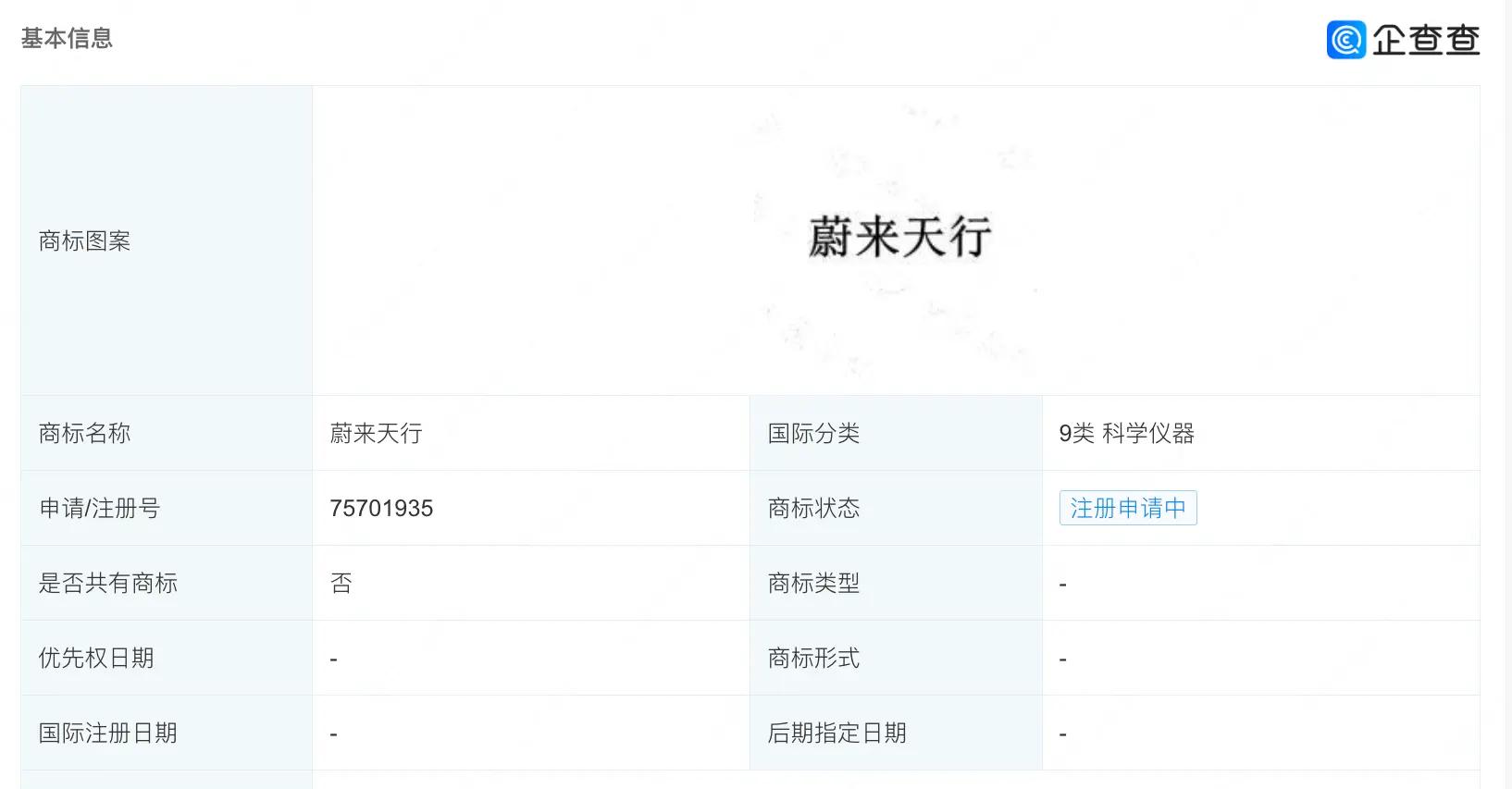Click the 企查查 logo icon

(1345, 40)
